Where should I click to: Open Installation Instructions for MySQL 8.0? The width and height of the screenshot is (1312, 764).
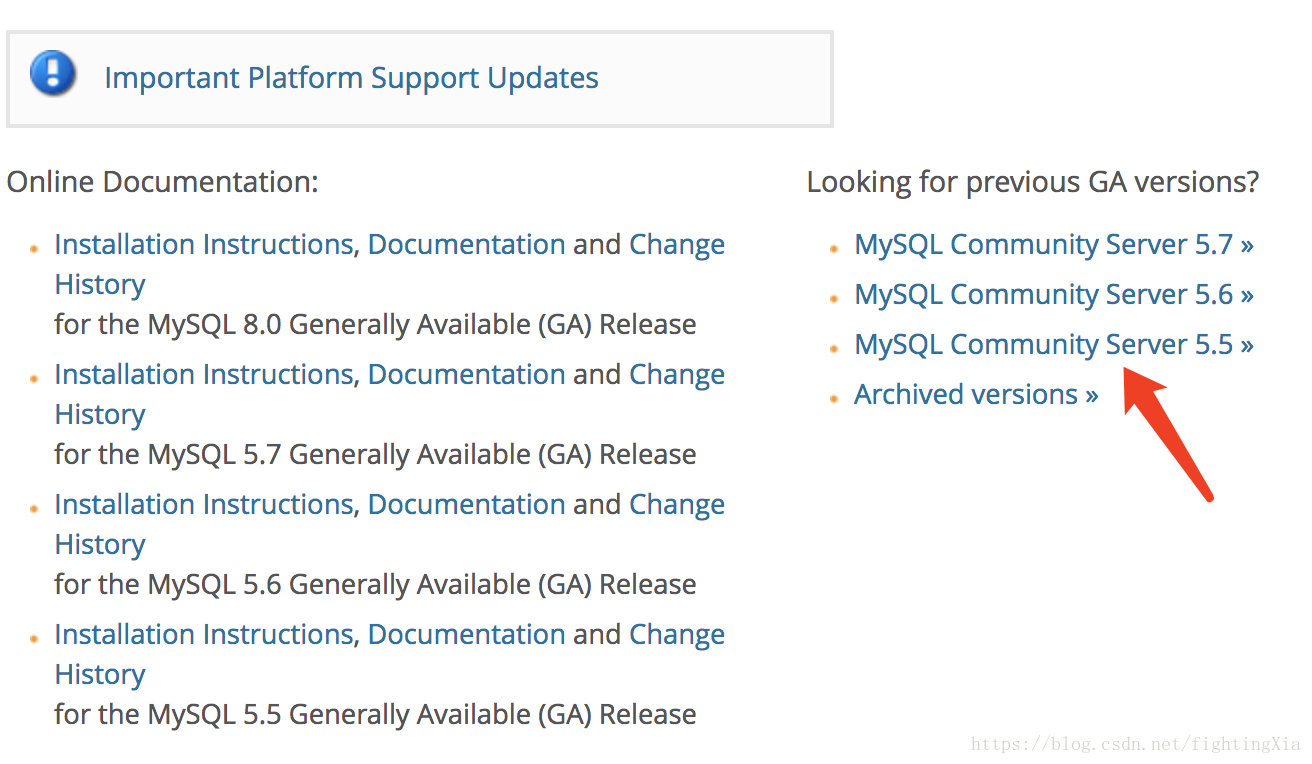(204, 244)
